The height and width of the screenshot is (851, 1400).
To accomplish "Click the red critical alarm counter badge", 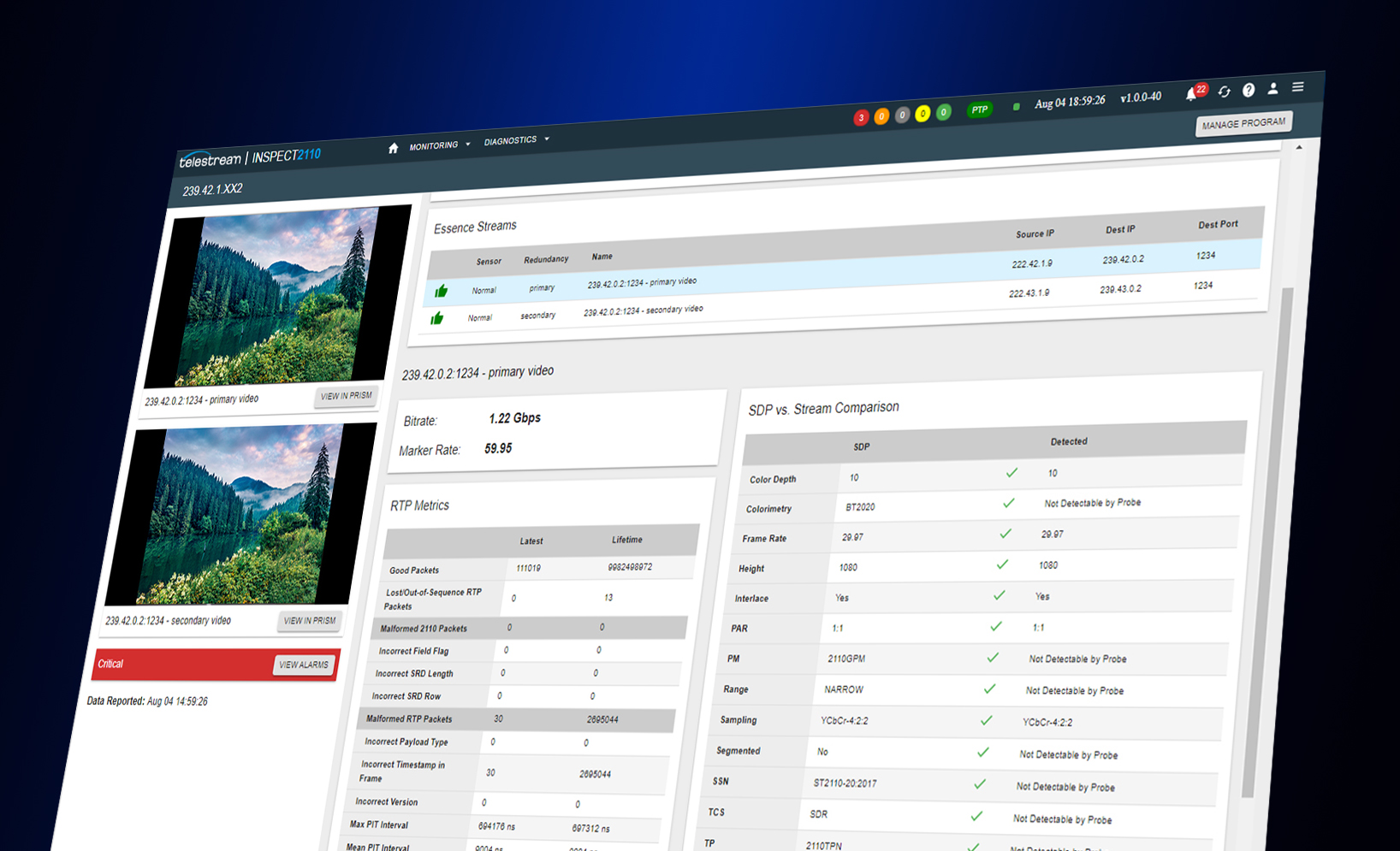I will click(x=861, y=118).
